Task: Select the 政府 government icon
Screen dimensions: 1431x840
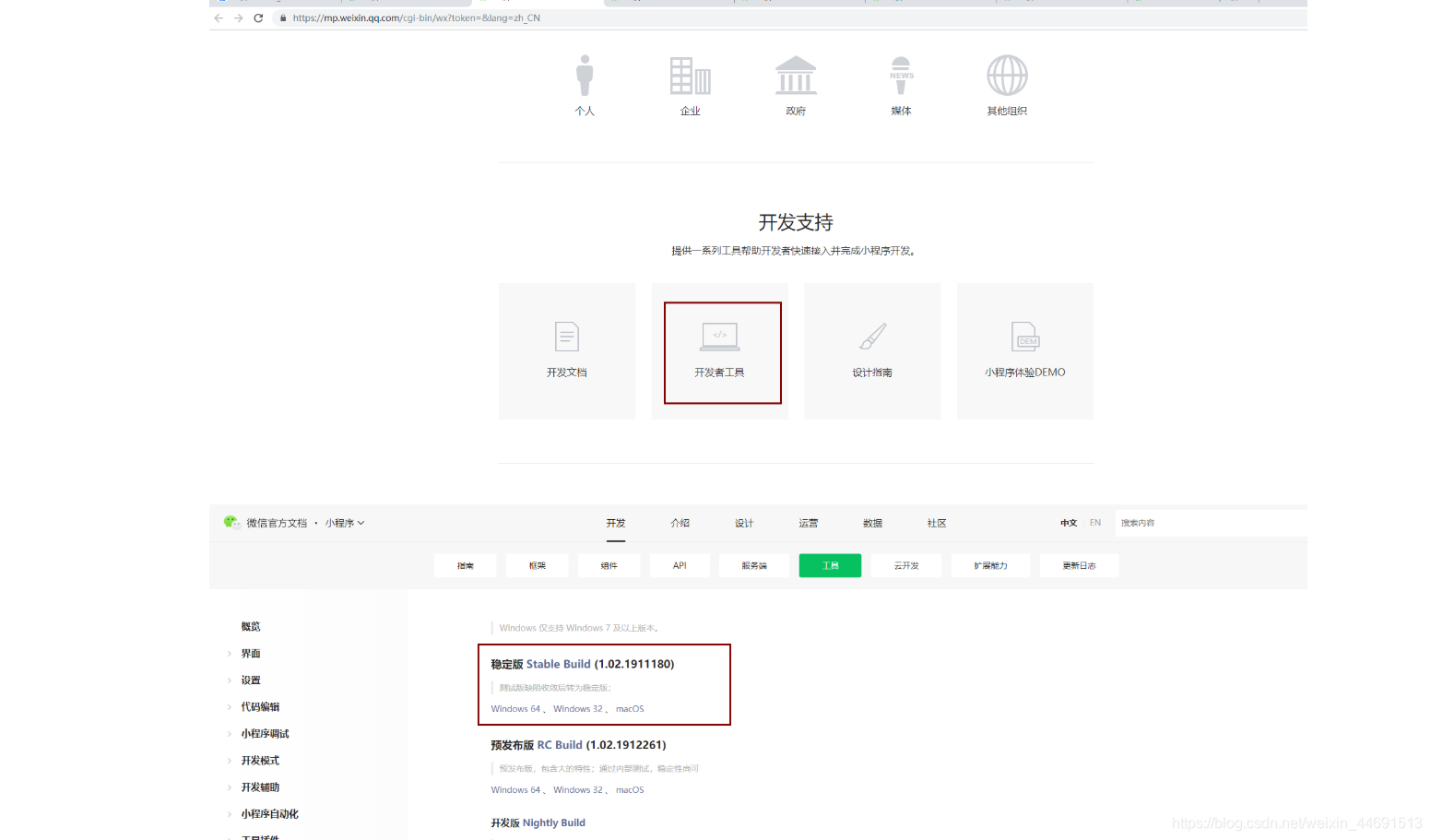Action: tap(796, 76)
